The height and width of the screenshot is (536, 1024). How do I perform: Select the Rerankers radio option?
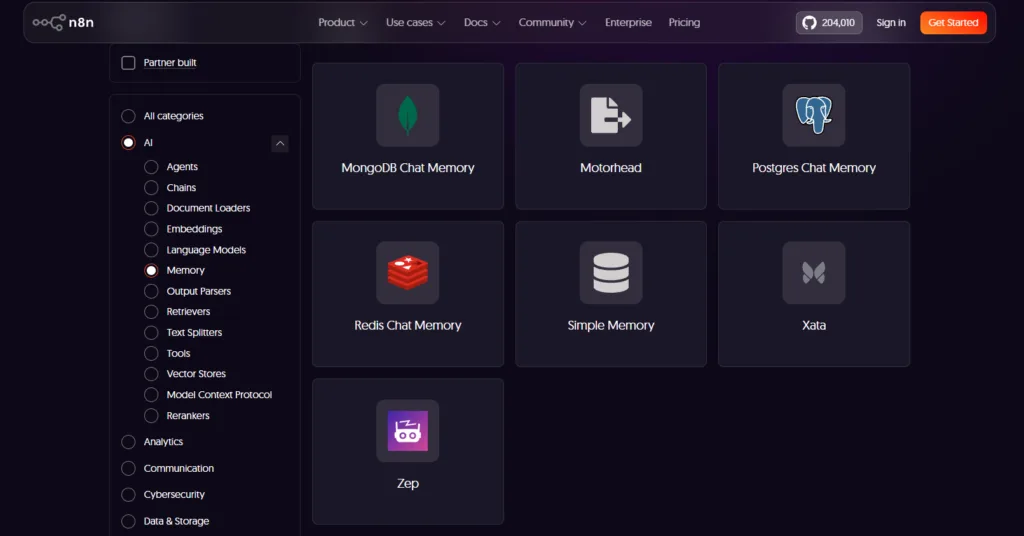click(x=151, y=416)
